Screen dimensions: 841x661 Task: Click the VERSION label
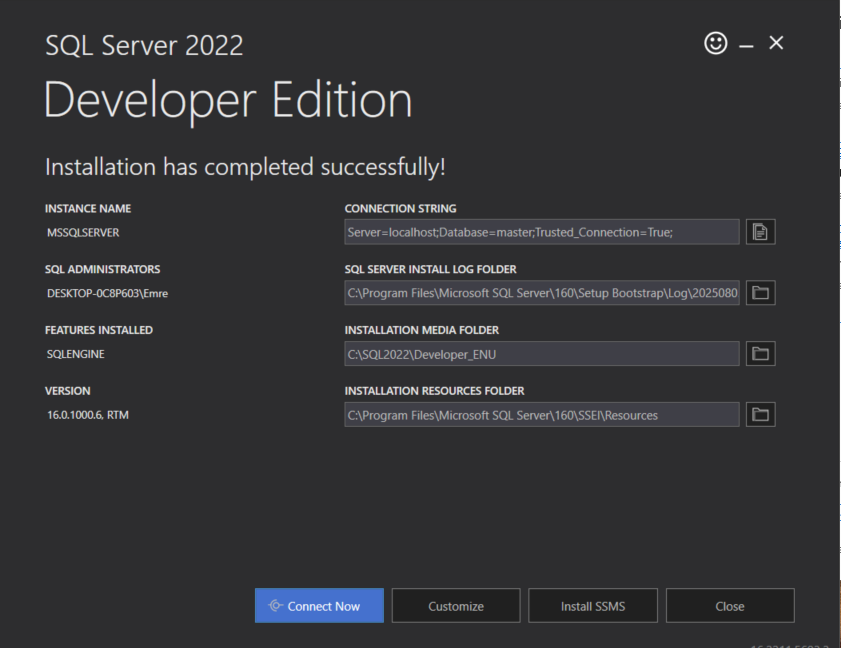click(x=68, y=391)
